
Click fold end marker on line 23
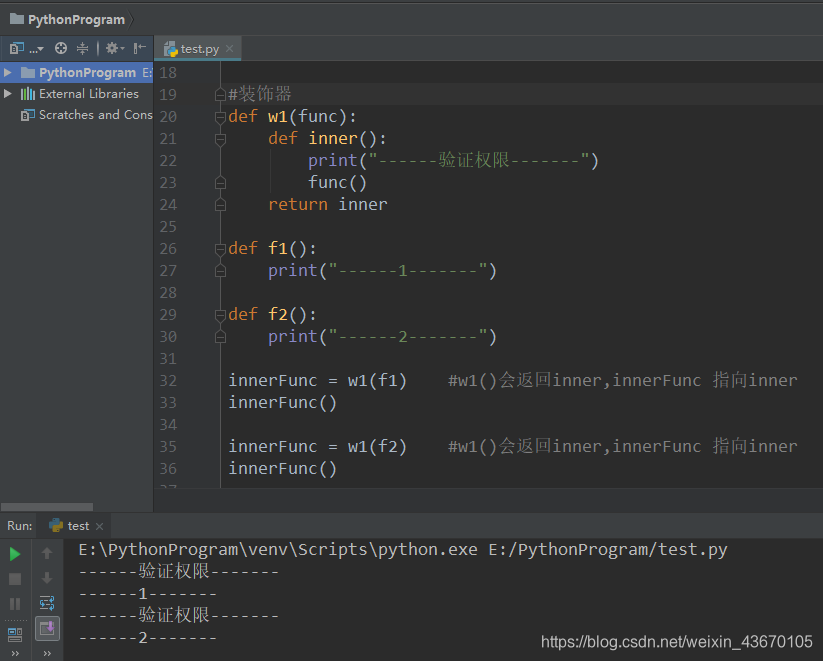(220, 183)
